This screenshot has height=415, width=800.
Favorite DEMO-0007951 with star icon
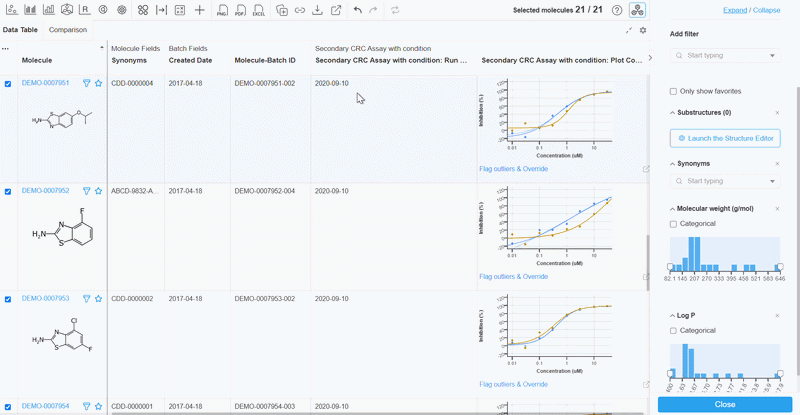[x=98, y=83]
